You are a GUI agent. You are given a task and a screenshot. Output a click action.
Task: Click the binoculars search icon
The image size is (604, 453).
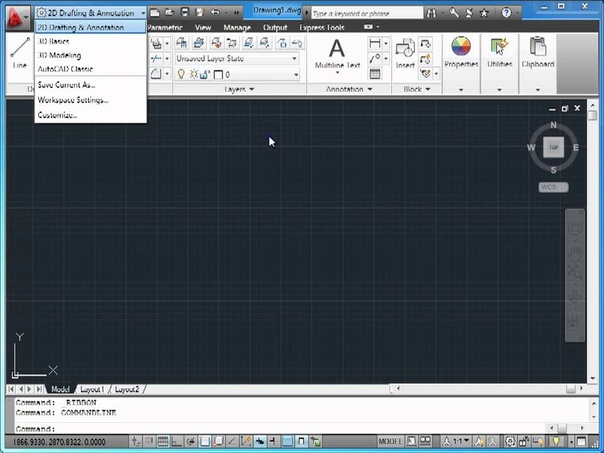click(431, 13)
